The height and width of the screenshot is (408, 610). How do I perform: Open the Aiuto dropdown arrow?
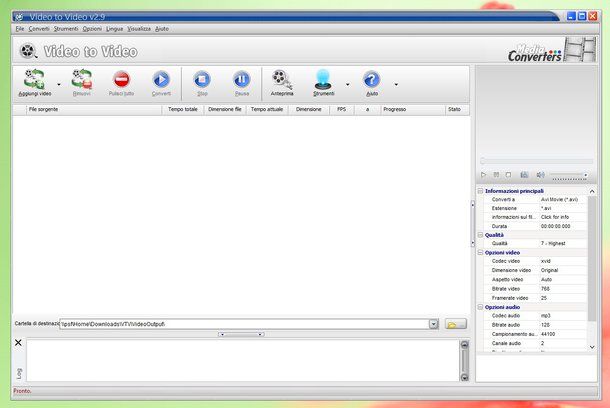point(396,84)
